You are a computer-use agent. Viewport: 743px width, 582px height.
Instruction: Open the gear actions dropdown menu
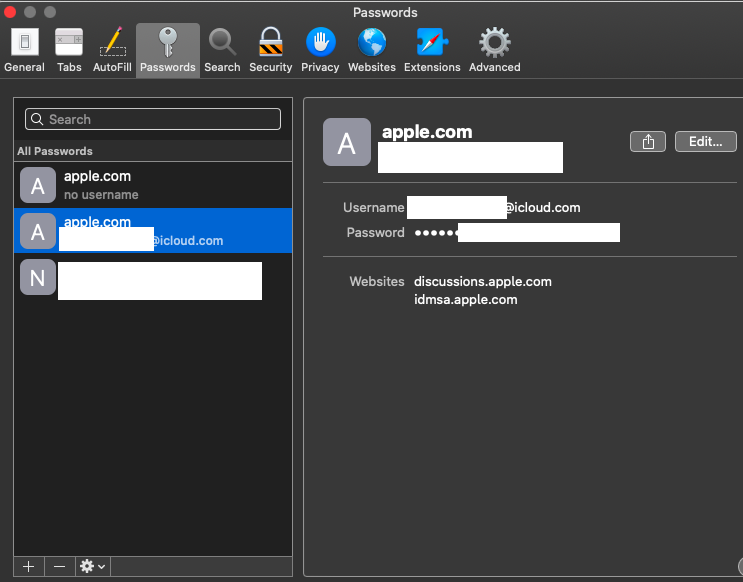point(92,566)
